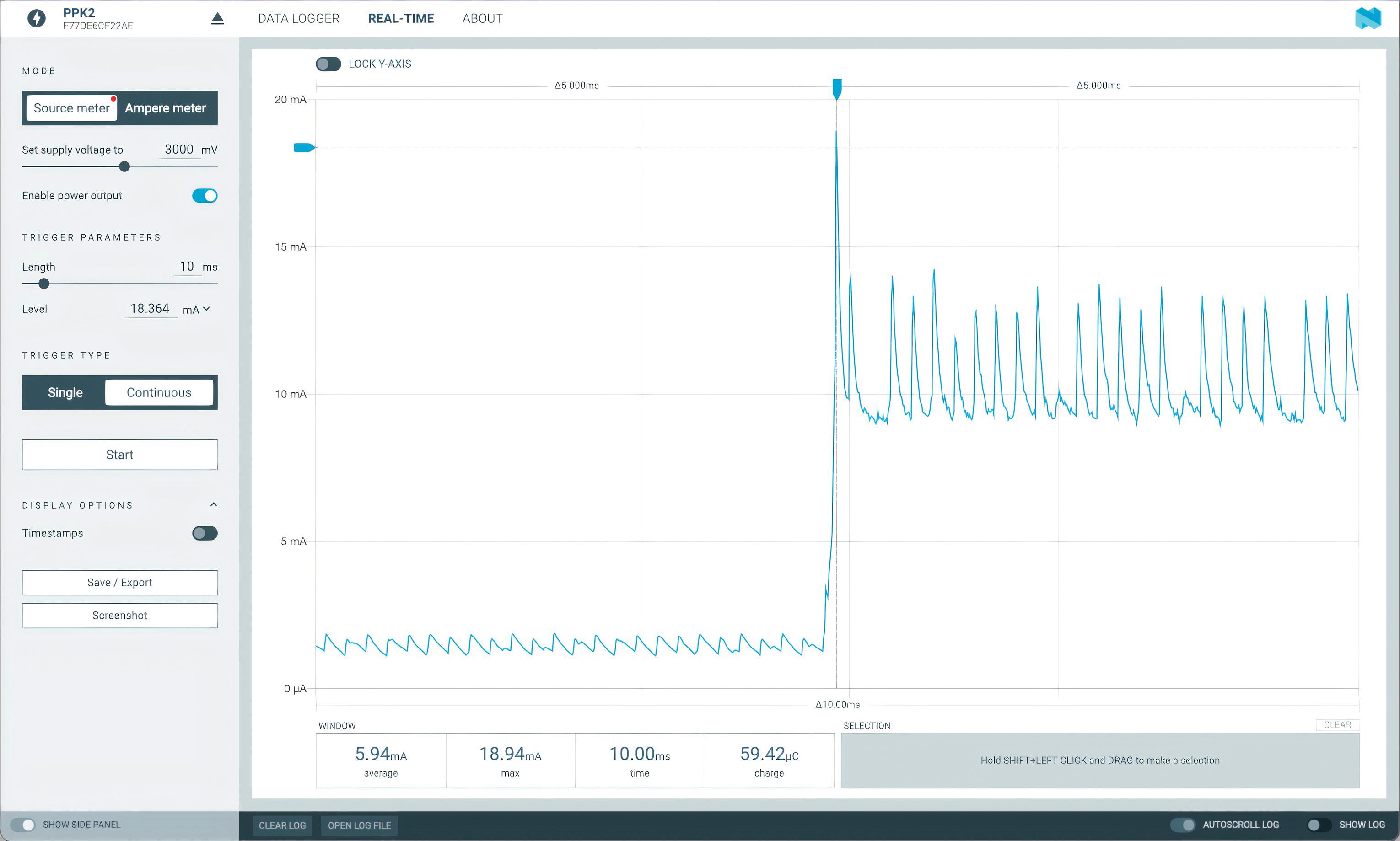Disable the Enable power output switch
Image resolution: width=1400 pixels, height=841 pixels.
tap(205, 196)
